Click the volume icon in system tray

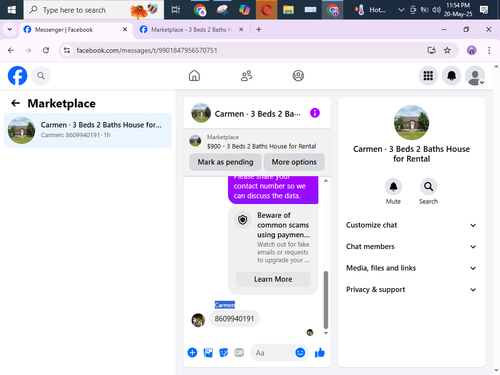pos(436,10)
